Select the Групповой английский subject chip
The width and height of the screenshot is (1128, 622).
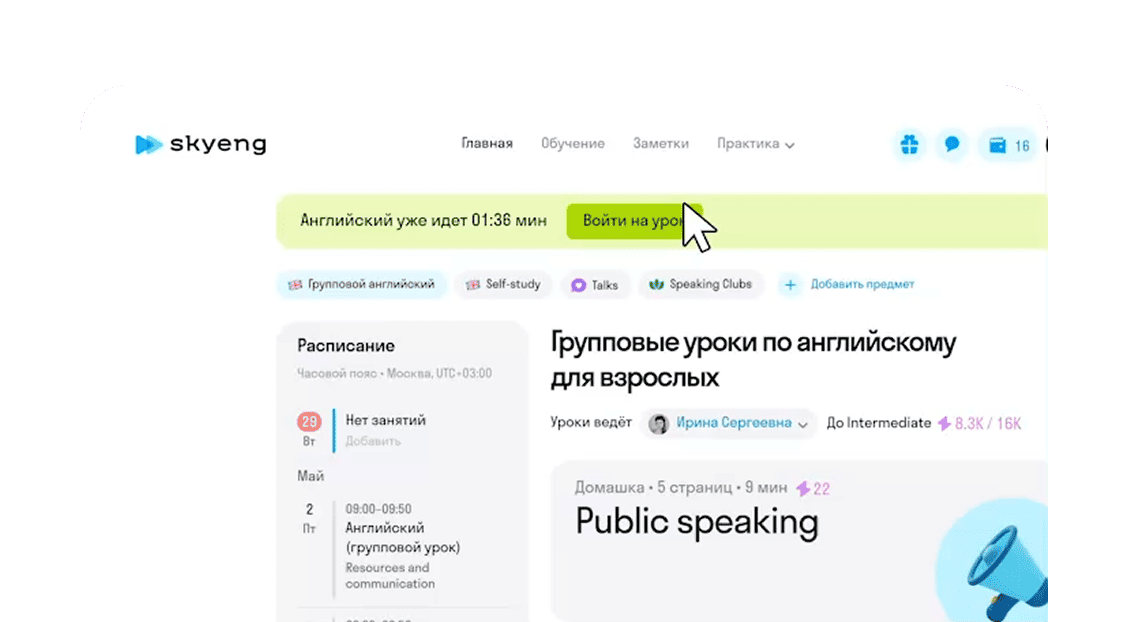tap(361, 285)
